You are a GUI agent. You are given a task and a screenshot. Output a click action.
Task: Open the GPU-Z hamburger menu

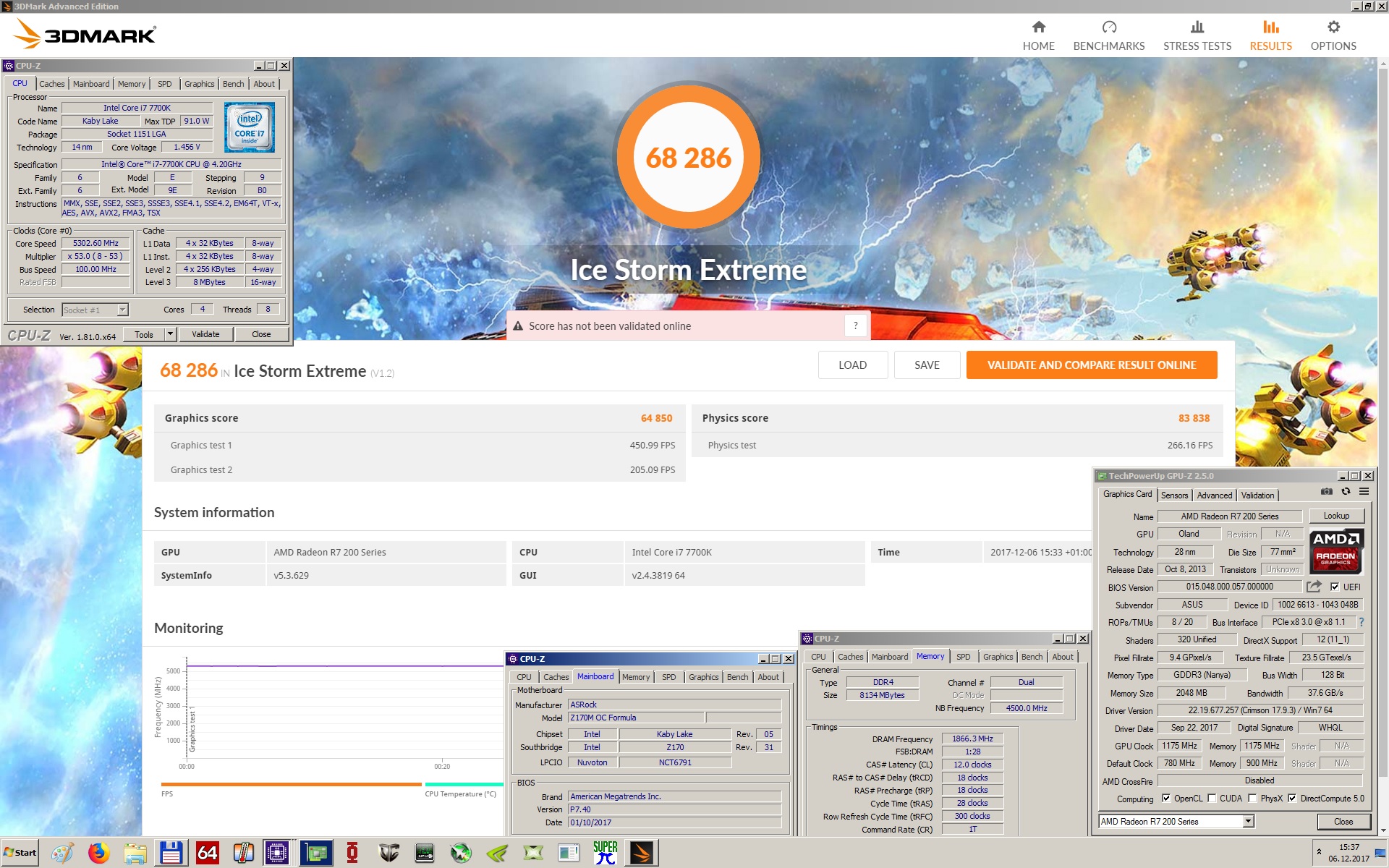coord(1364,491)
